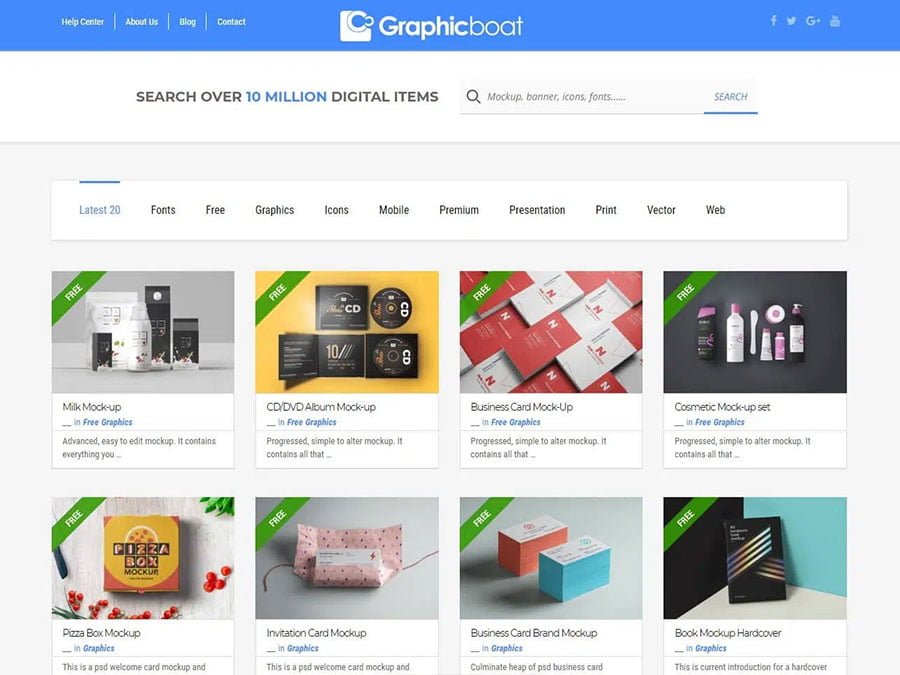Click the Google Plus icon
The height and width of the screenshot is (675, 900).
coord(813,21)
